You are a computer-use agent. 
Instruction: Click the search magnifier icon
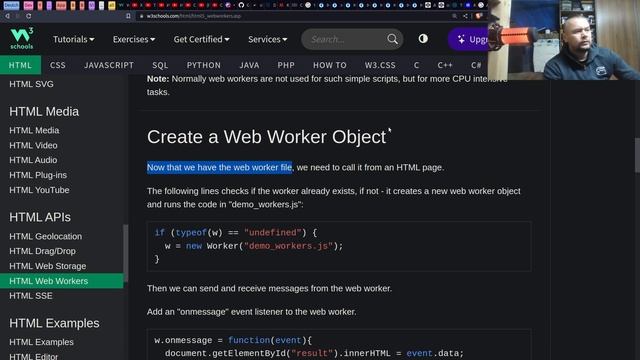click(392, 39)
